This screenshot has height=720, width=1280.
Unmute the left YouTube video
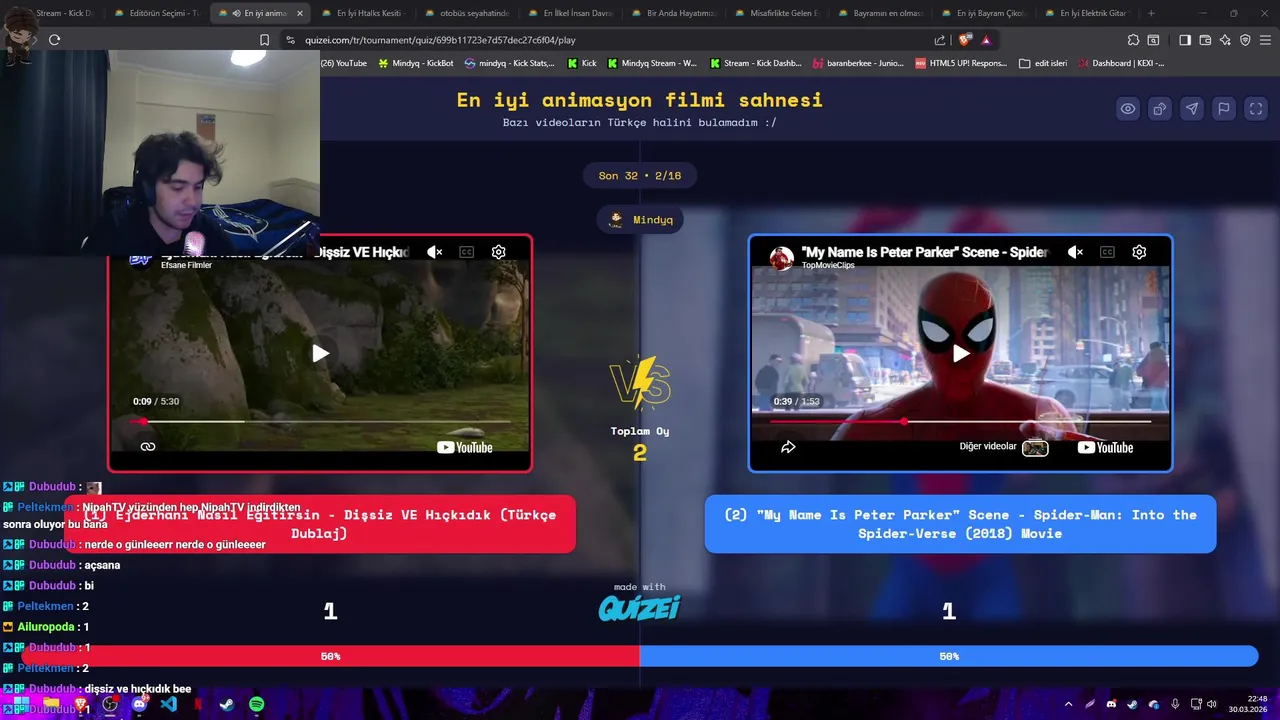click(x=435, y=252)
